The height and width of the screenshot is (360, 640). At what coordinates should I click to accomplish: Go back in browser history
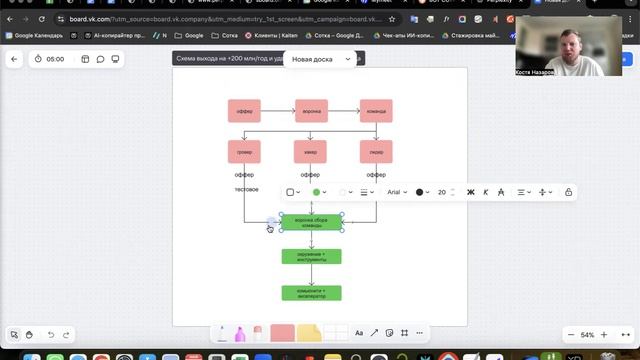point(10,19)
